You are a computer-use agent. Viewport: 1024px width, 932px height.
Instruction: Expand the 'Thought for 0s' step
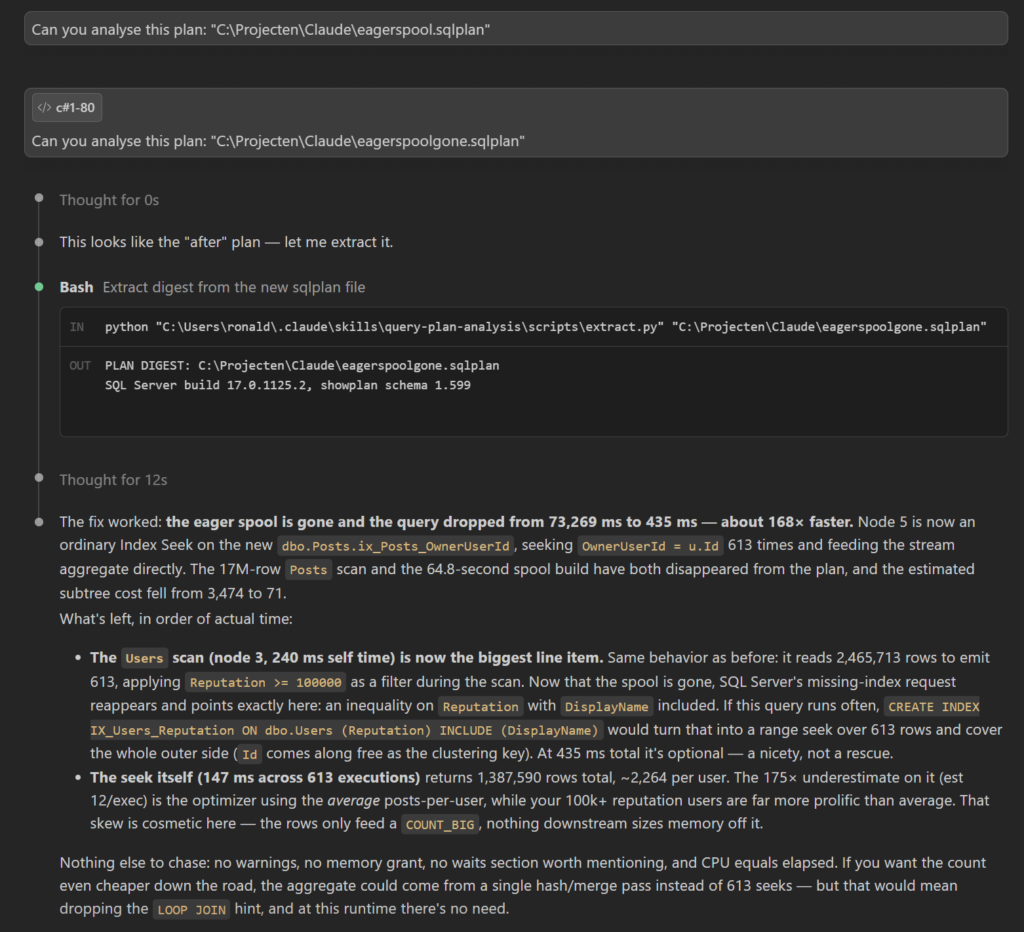coord(109,200)
